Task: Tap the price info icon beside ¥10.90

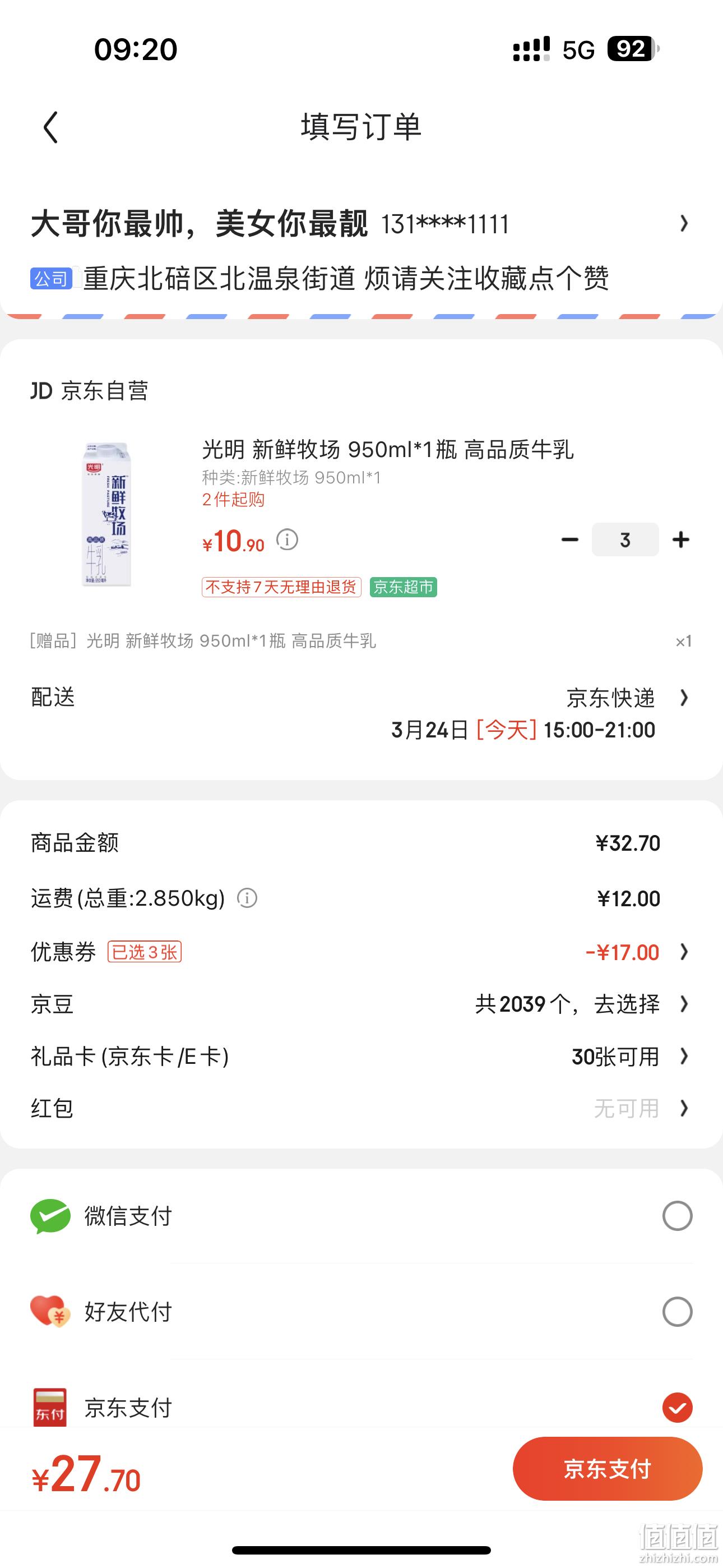Action: pyautogui.click(x=288, y=539)
